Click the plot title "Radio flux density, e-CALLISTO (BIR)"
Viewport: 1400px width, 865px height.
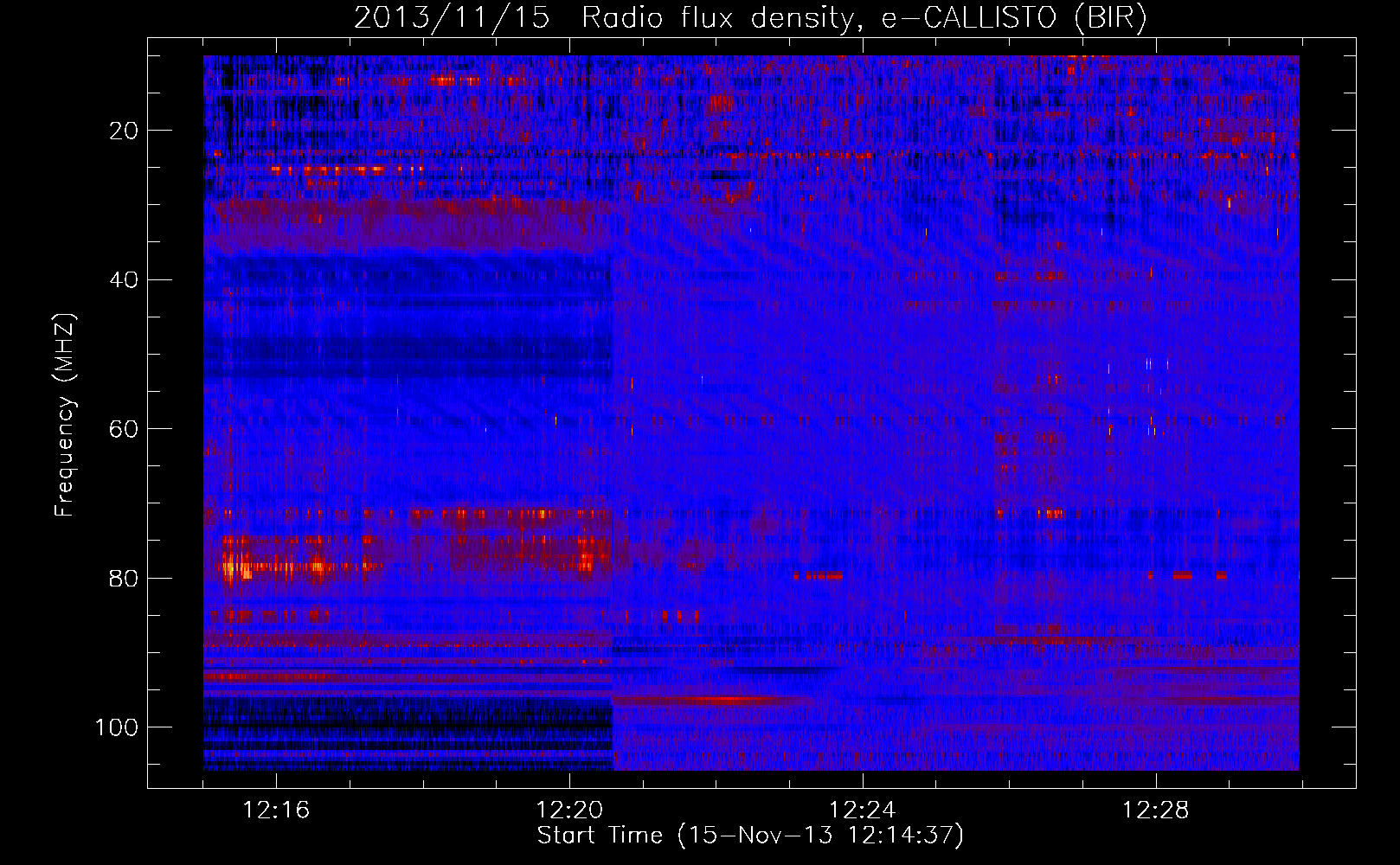point(864,18)
